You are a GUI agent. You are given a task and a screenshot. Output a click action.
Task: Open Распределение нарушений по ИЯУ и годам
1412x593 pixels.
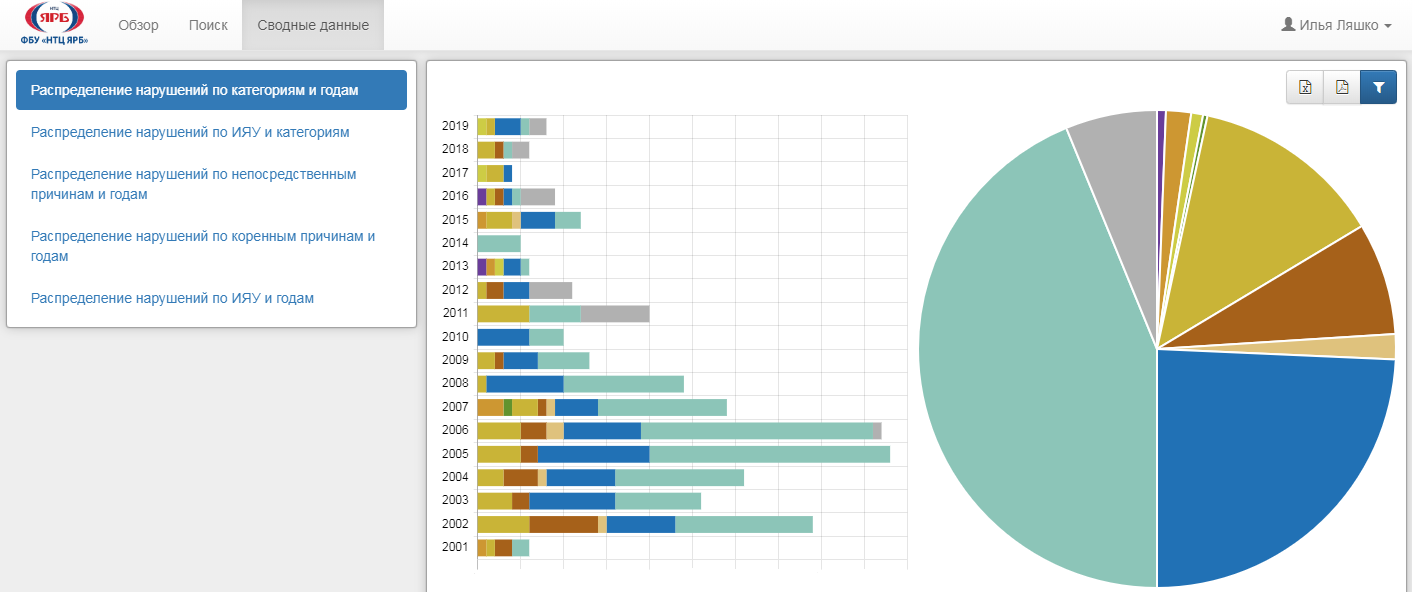172,298
